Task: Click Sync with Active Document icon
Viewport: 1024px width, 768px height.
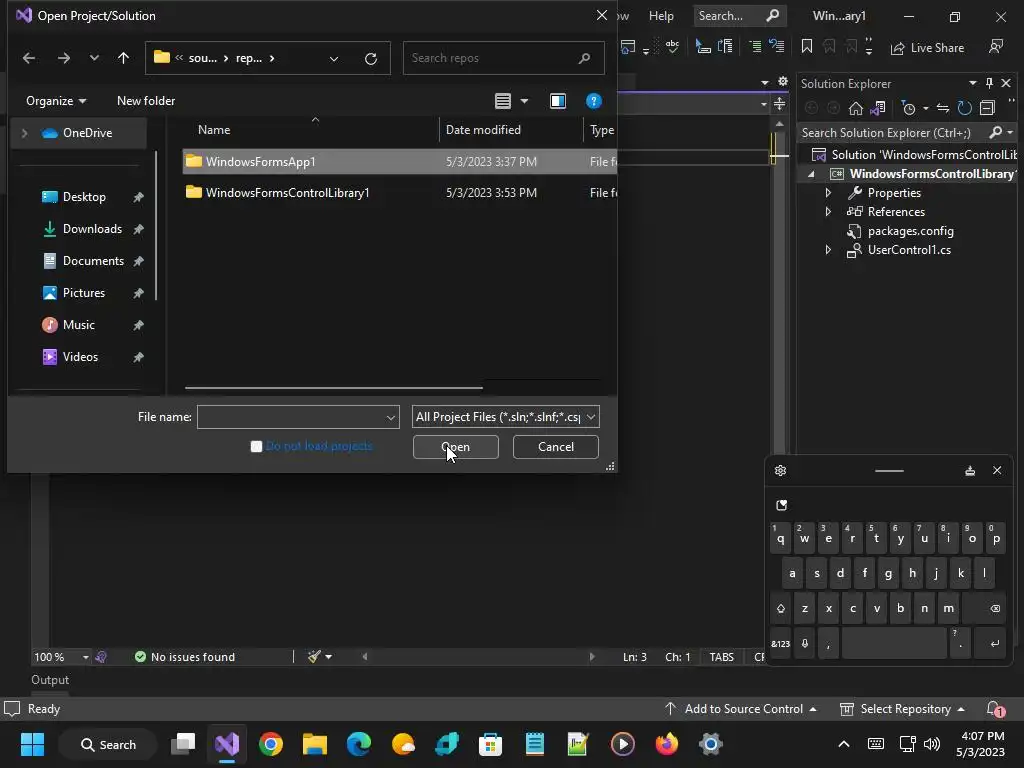Action: [942, 108]
